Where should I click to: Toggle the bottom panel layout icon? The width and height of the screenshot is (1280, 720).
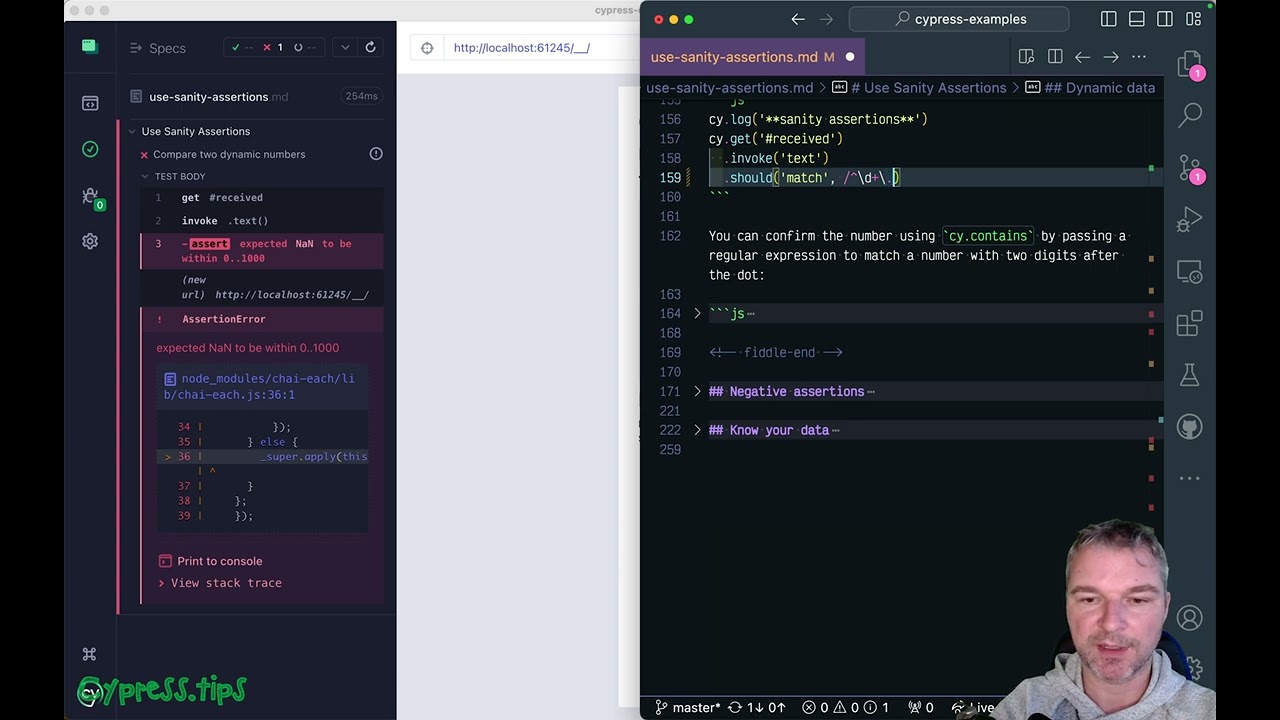point(1137,19)
